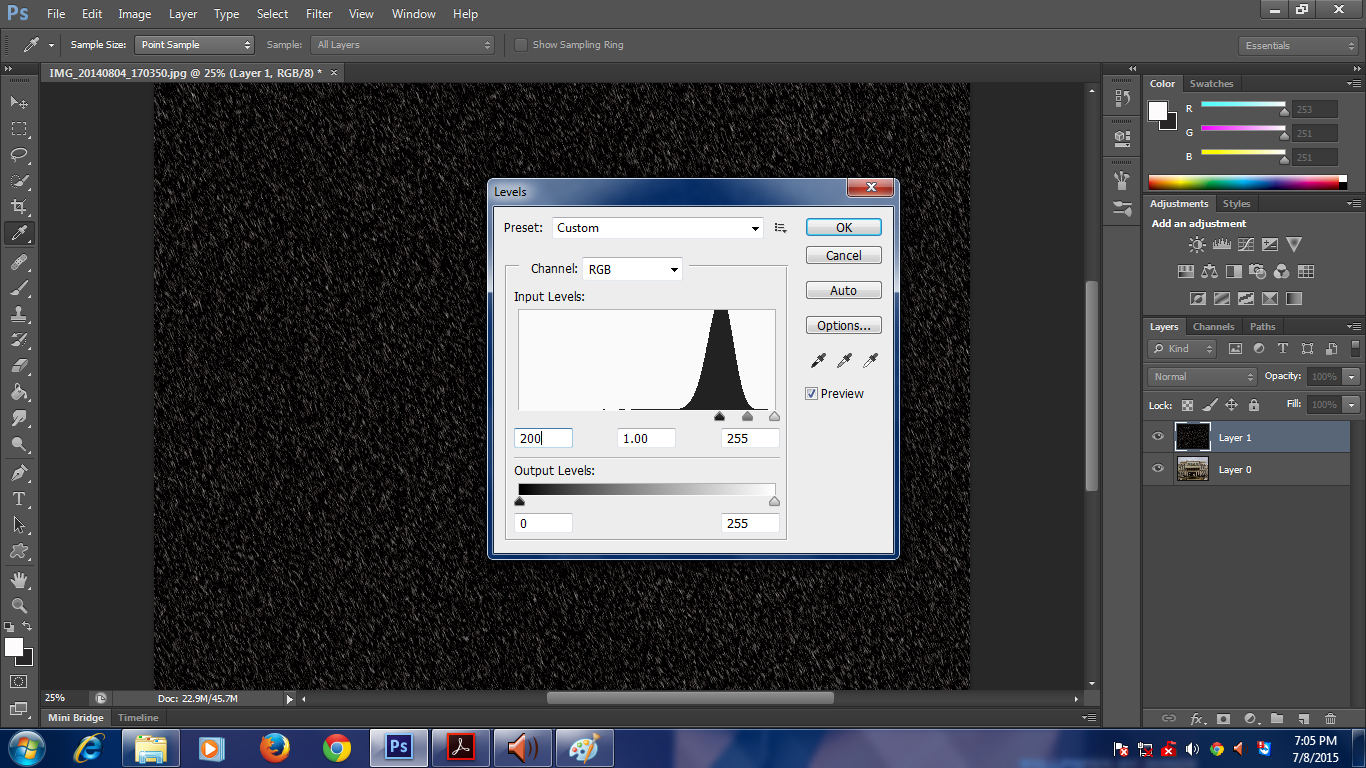This screenshot has height=768, width=1366.
Task: Create a new layer icon
Action: coord(1303,718)
